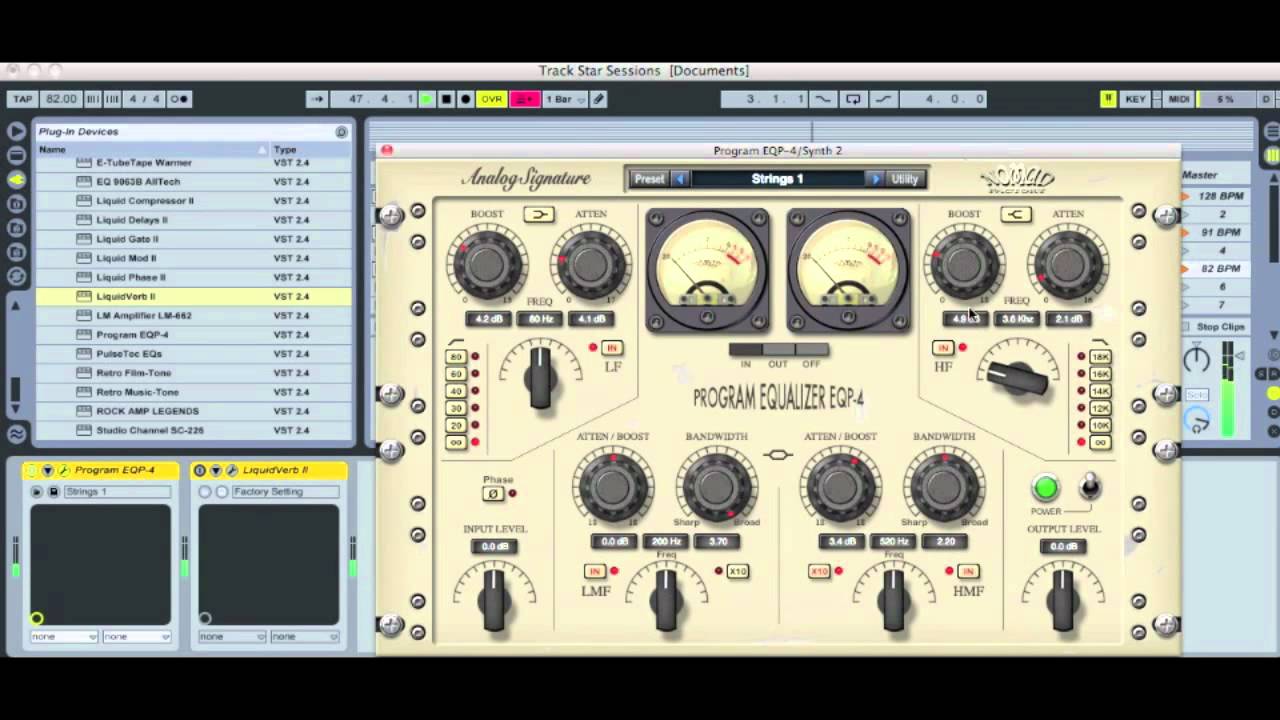Click the browser triangle icon at sidebar top

(x=16, y=131)
